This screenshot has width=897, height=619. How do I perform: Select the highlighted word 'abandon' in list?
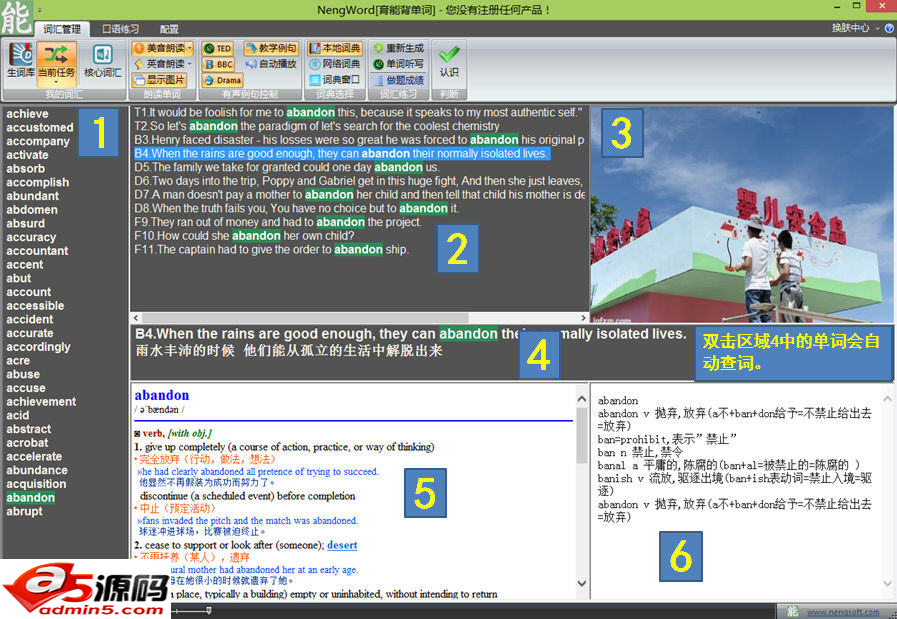click(31, 498)
